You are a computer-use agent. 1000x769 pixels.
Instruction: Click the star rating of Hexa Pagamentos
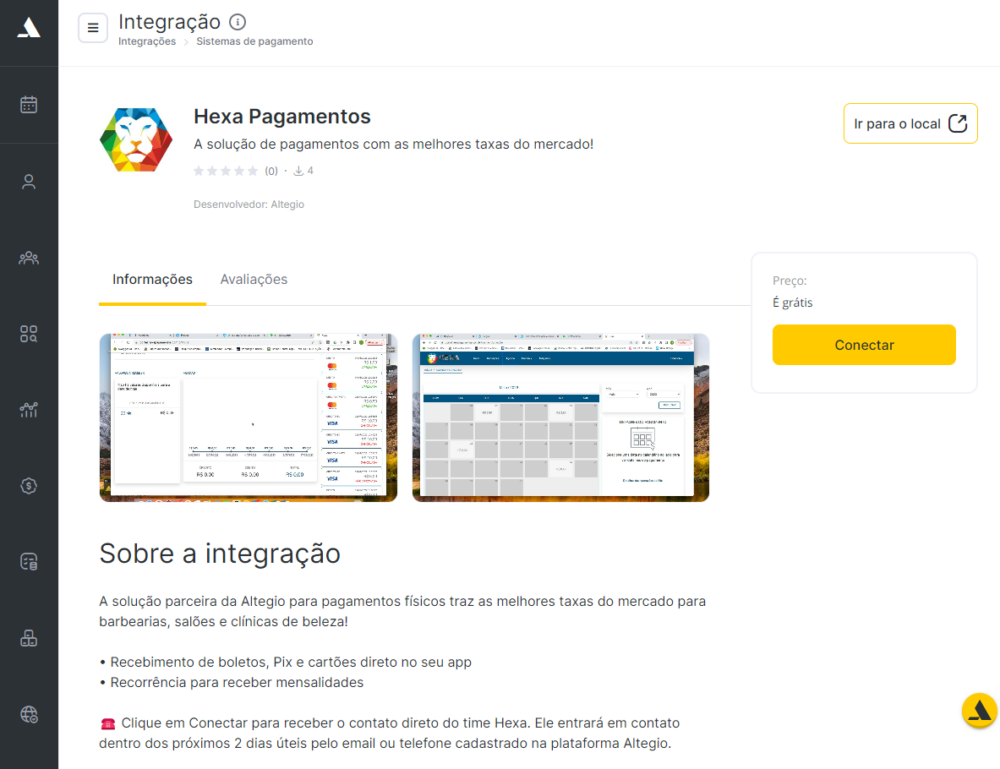pyautogui.click(x=226, y=171)
